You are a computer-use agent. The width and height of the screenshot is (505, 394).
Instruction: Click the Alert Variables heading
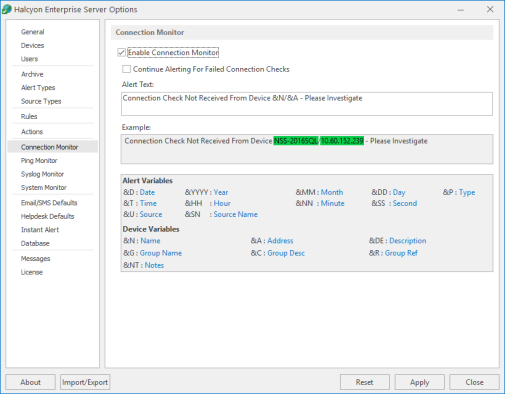tap(147, 181)
